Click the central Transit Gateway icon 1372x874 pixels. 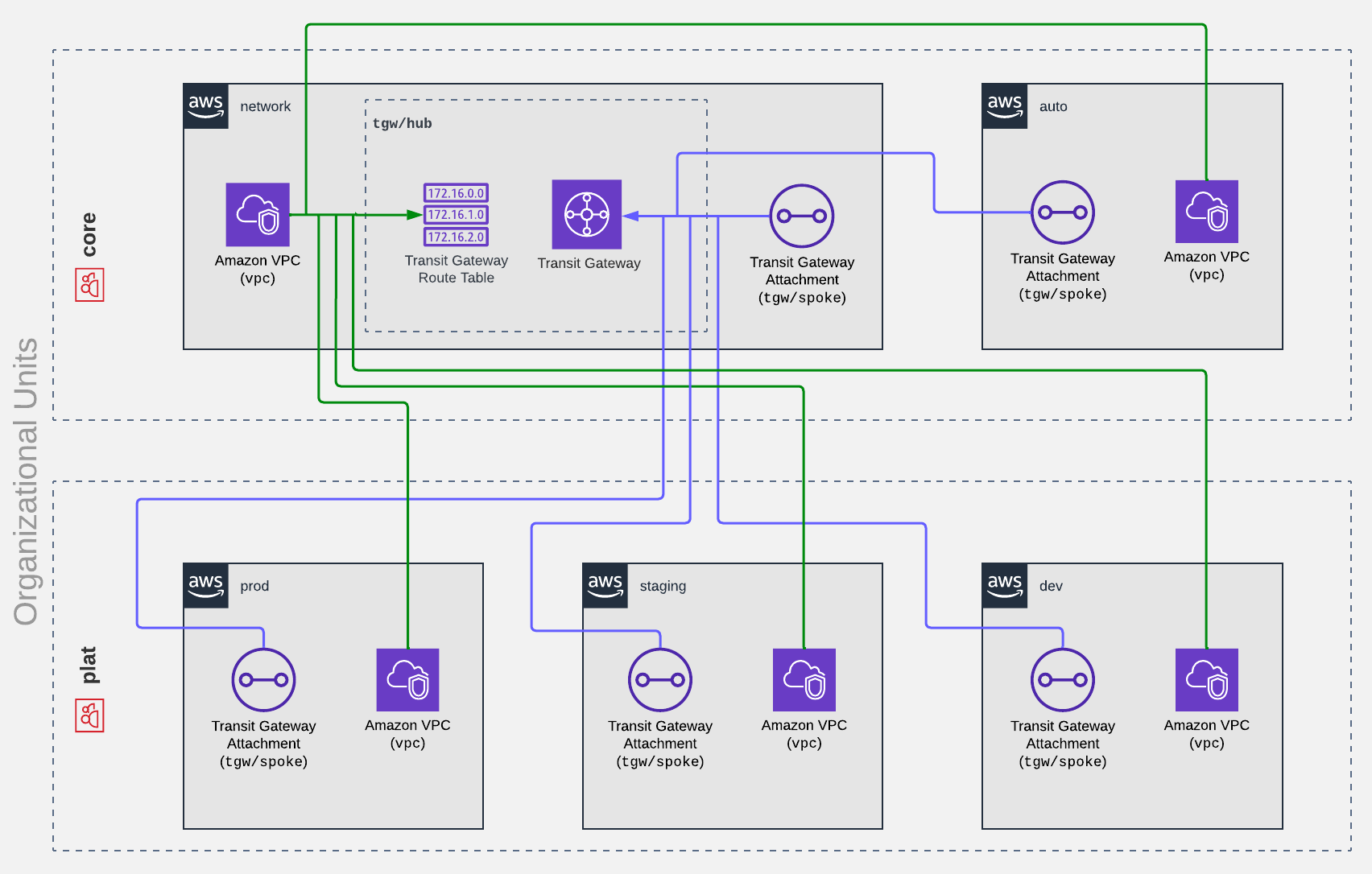pos(586,215)
